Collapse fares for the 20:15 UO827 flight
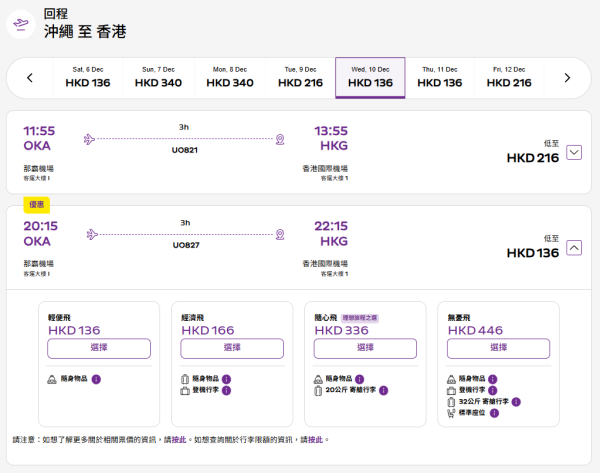This screenshot has height=473, width=600. (574, 247)
